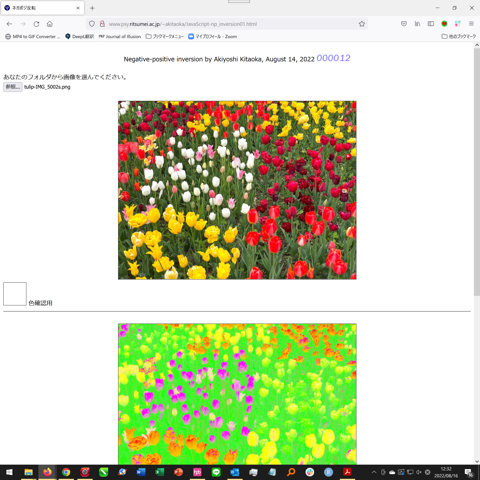Open the orange magnifier search app
480x480 pixels.
tap(291, 472)
